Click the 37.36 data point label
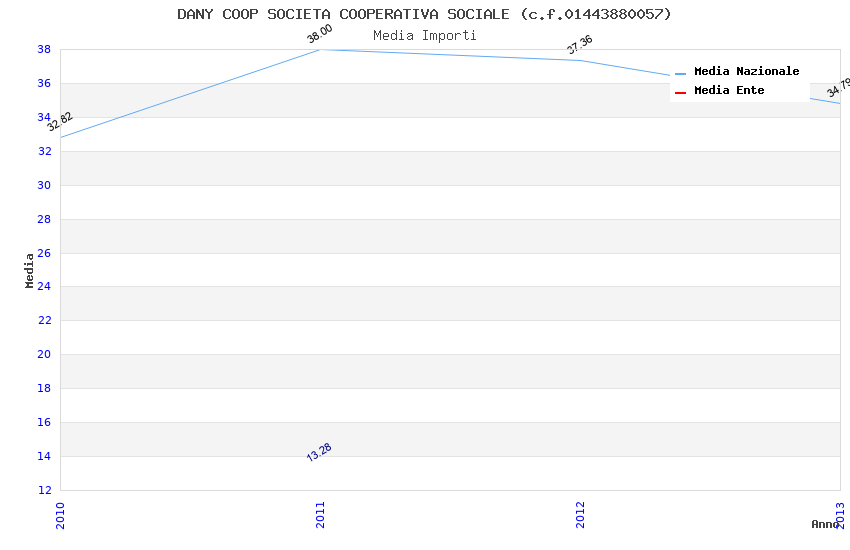The width and height of the screenshot is (850, 550). (580, 44)
